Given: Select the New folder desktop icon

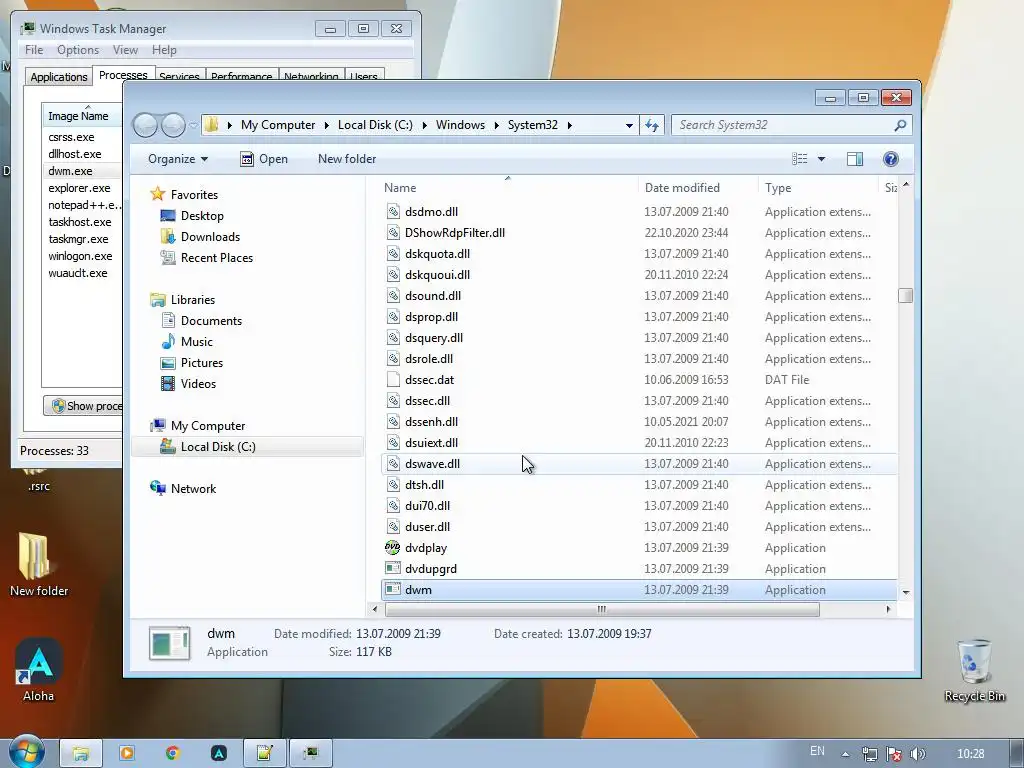Looking at the screenshot, I should (x=39, y=565).
